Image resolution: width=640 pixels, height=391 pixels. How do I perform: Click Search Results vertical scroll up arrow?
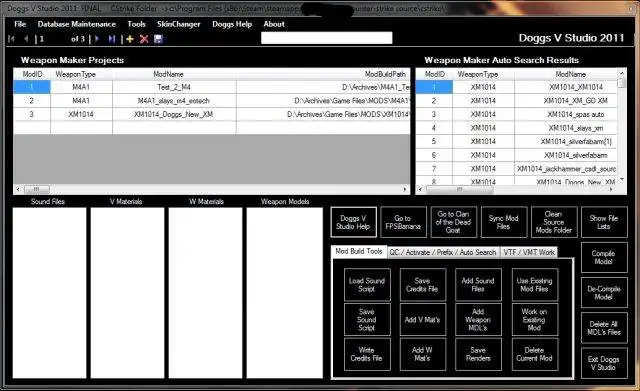(622, 73)
